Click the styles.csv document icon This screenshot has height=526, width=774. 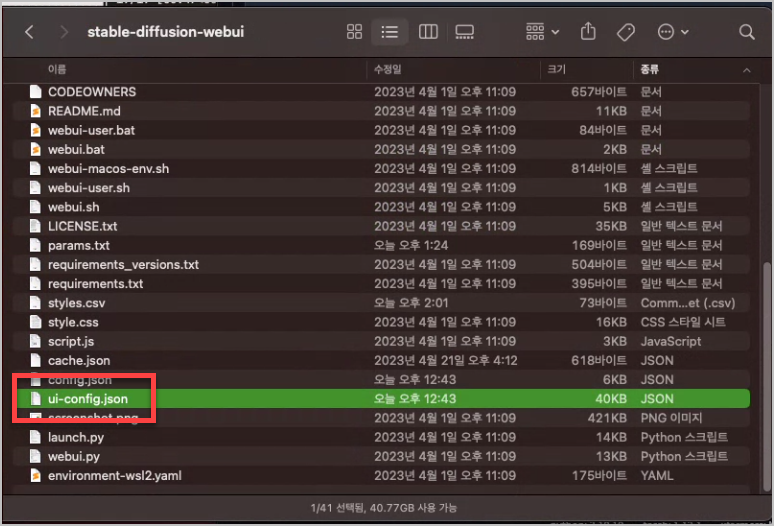[x=35, y=303]
